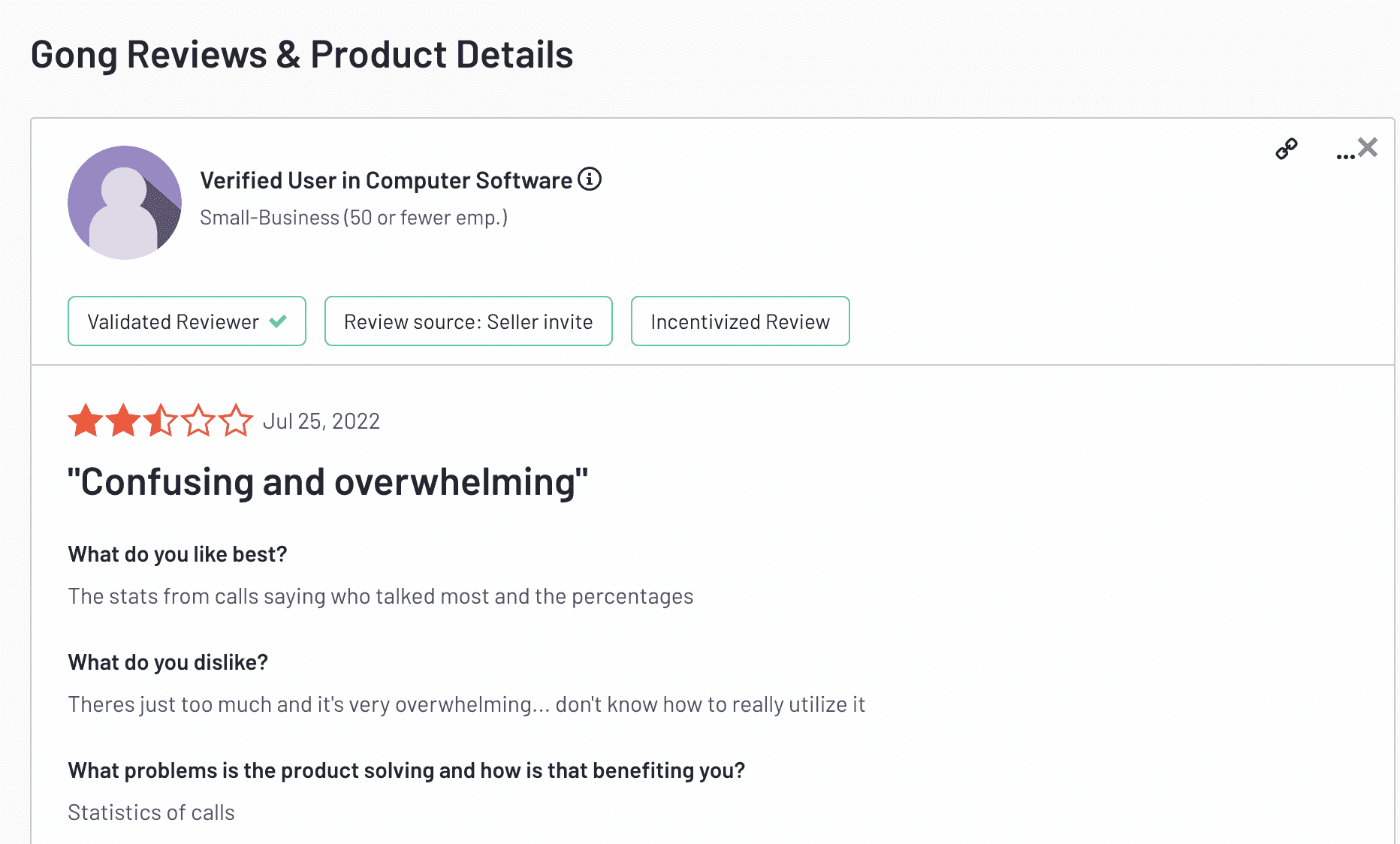Click Verified User in Computer Software name
The height and width of the screenshot is (844, 1400).
click(x=386, y=180)
